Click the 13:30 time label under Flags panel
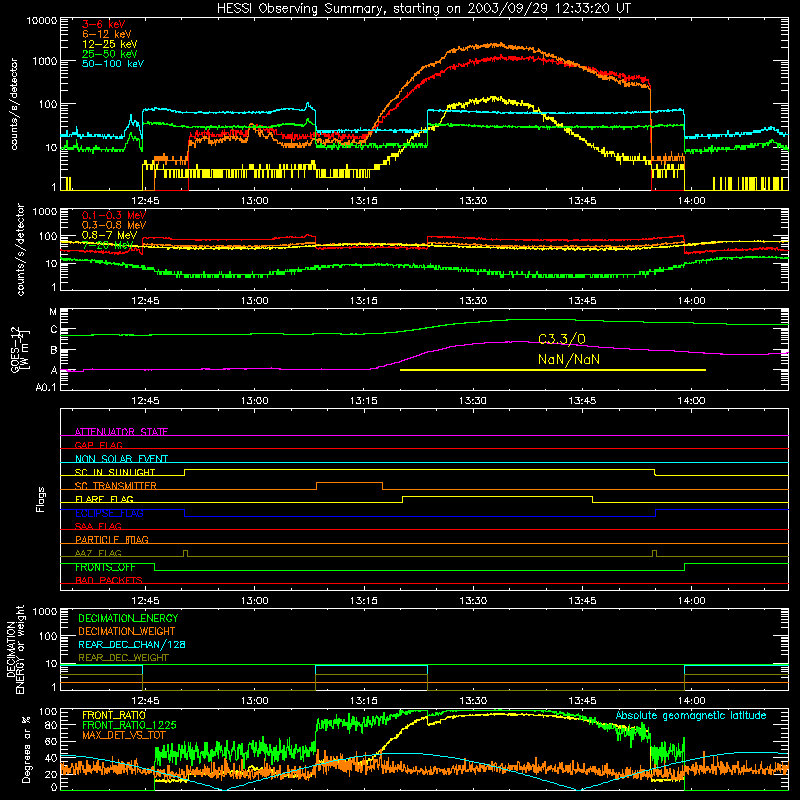 (473, 601)
